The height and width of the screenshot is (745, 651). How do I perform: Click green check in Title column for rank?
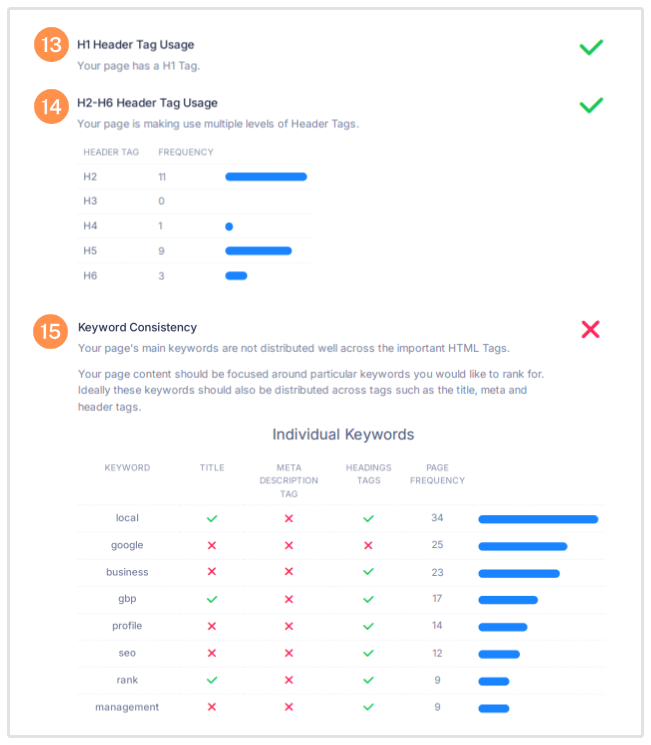point(212,680)
